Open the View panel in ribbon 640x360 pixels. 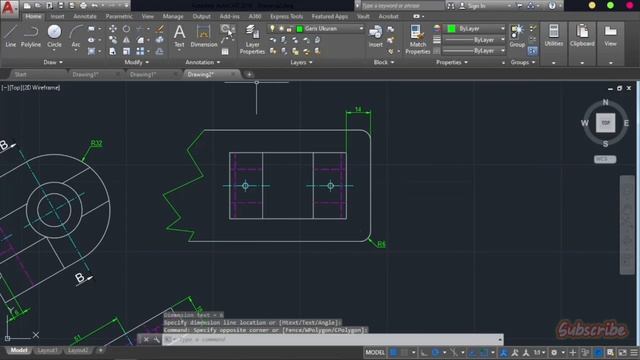(x=611, y=36)
